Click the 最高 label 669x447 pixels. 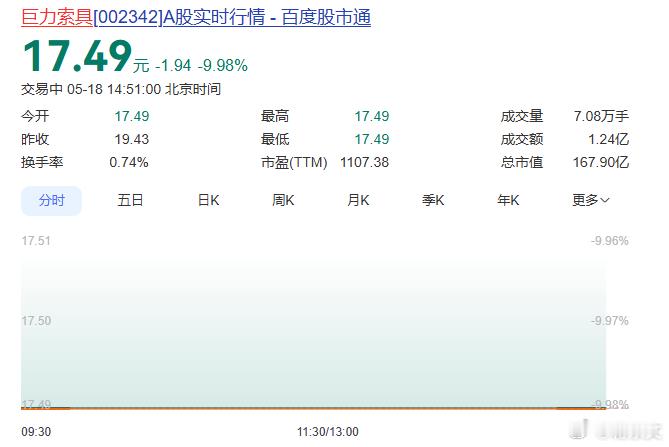[x=275, y=116]
